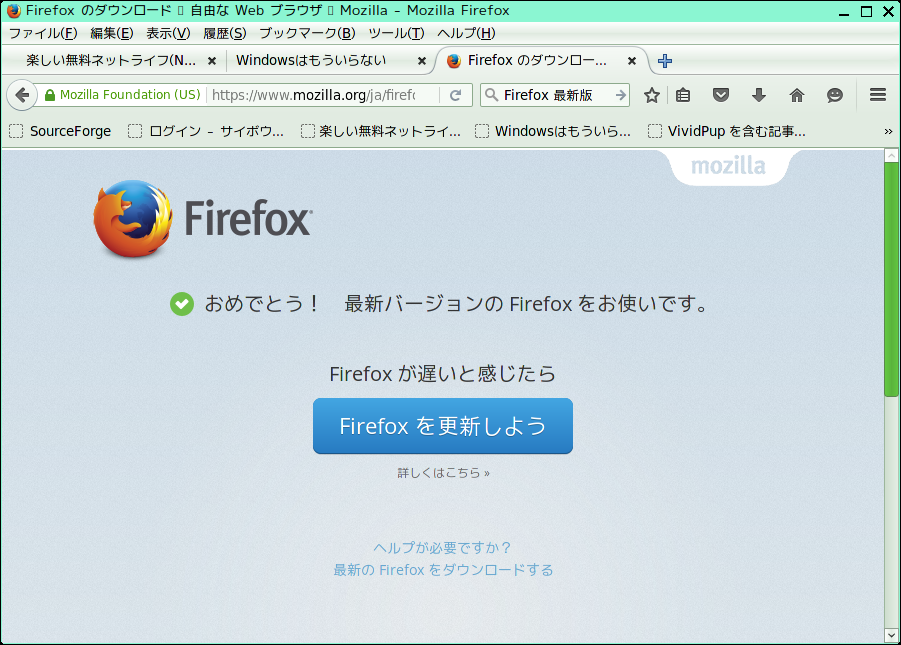This screenshot has width=901, height=645.
Task: Click the browser back arrow button
Action: [x=22, y=95]
